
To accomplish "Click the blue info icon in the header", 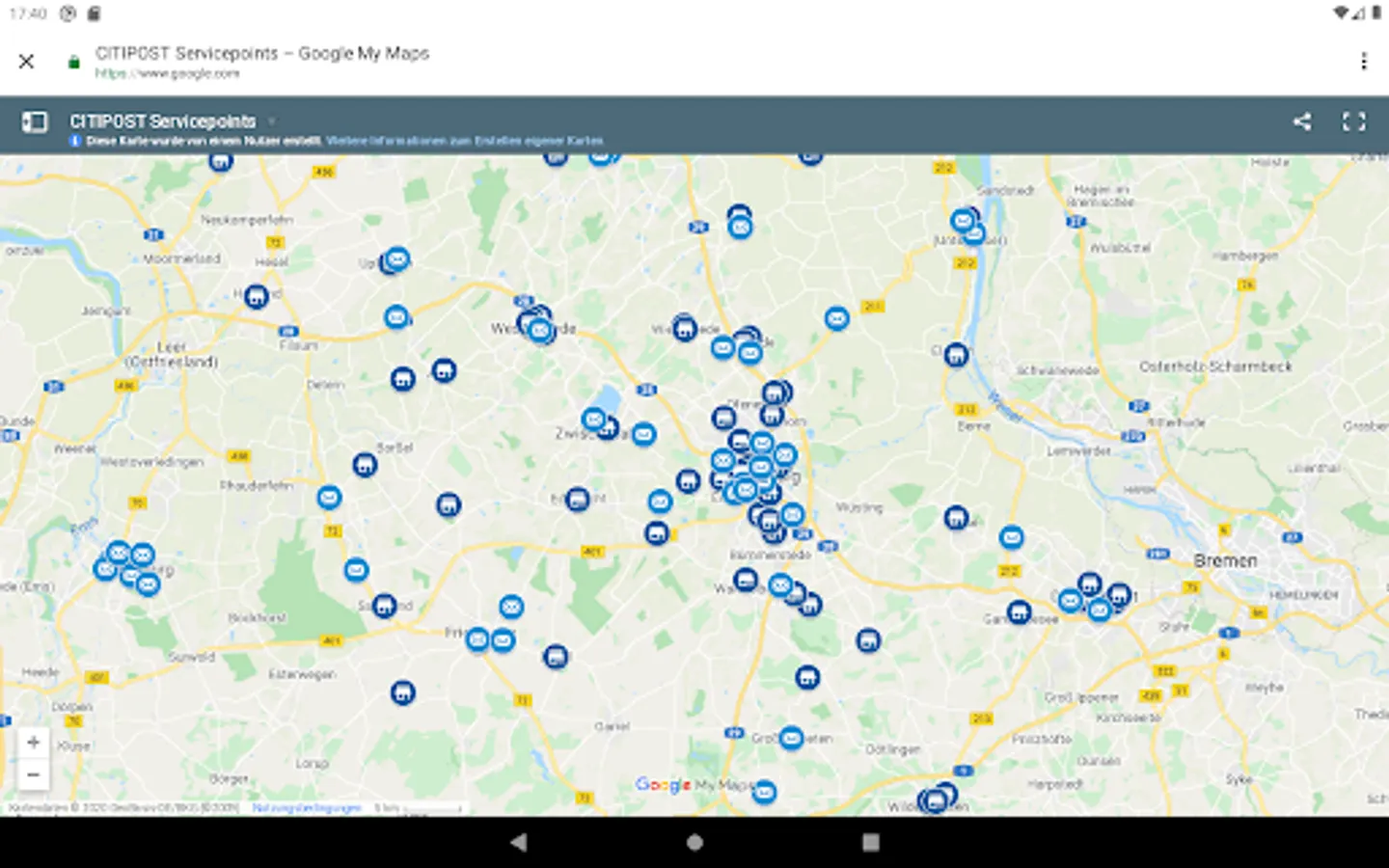I will click(x=75, y=141).
